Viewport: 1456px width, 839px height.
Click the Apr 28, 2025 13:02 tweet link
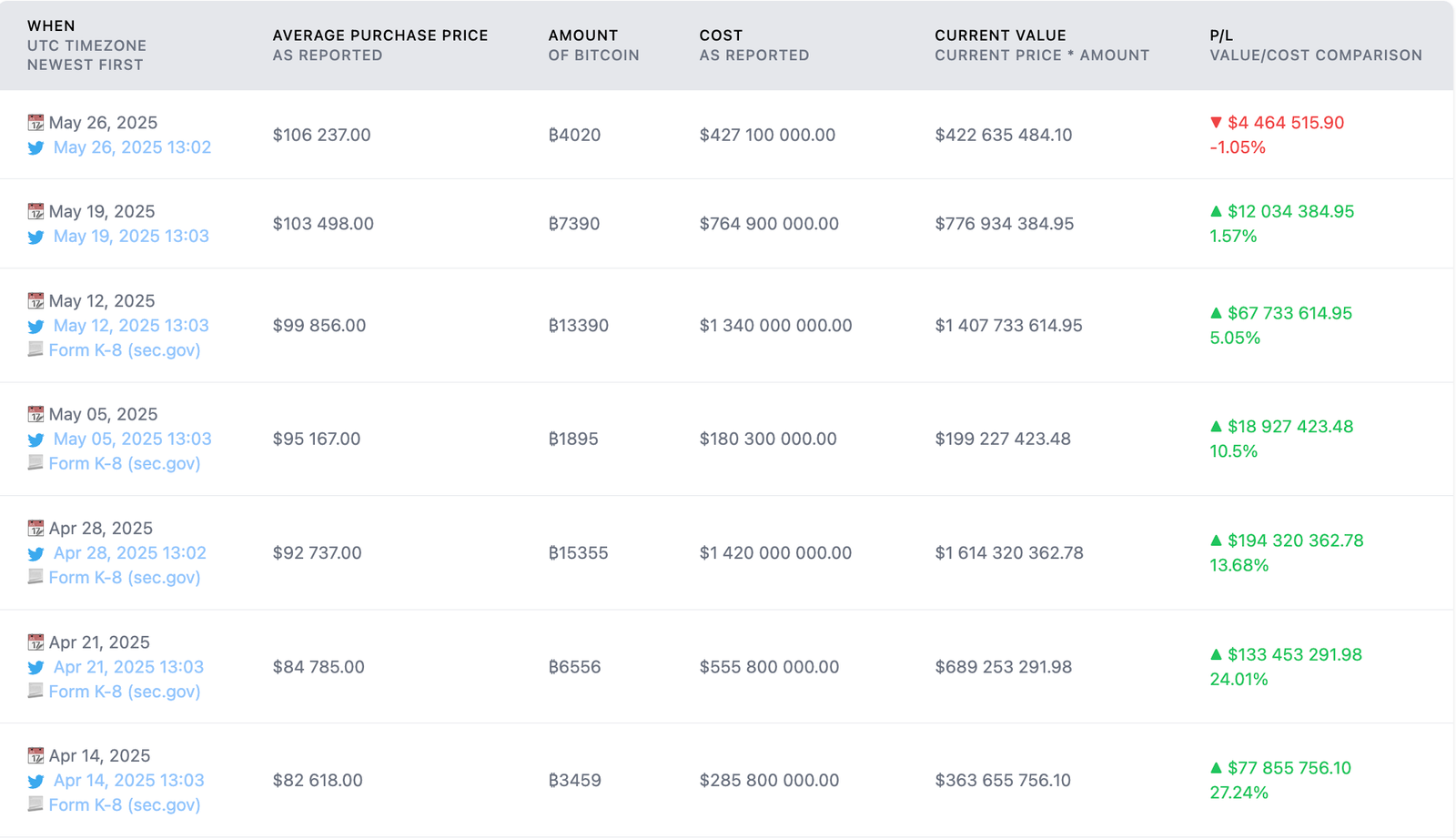[x=130, y=552]
